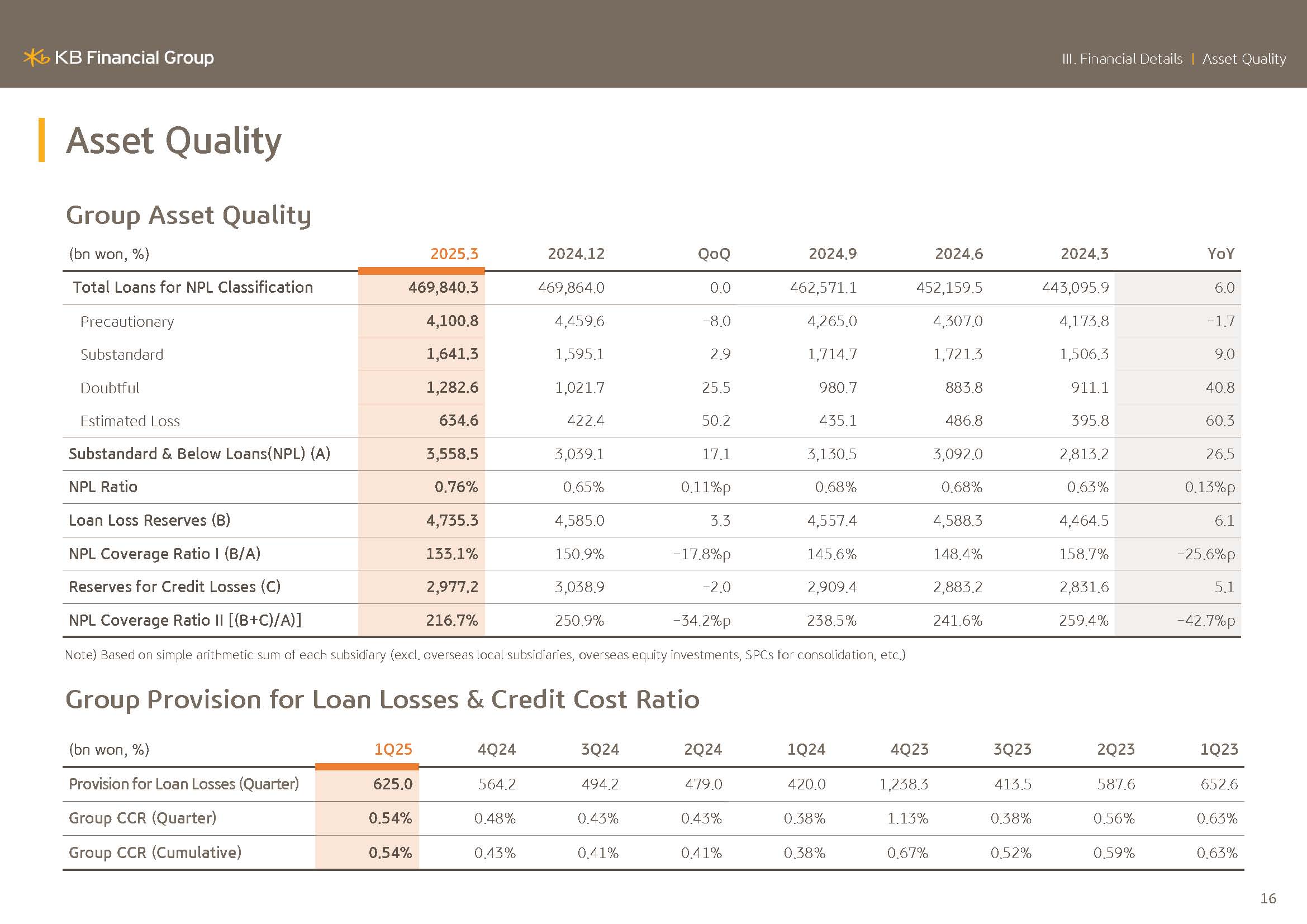
Task: Click the YoY column header
Action: 1220,254
